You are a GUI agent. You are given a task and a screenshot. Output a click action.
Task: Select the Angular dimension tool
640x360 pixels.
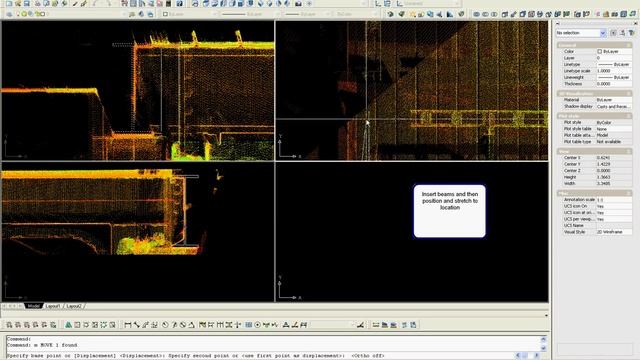click(x=191, y=325)
